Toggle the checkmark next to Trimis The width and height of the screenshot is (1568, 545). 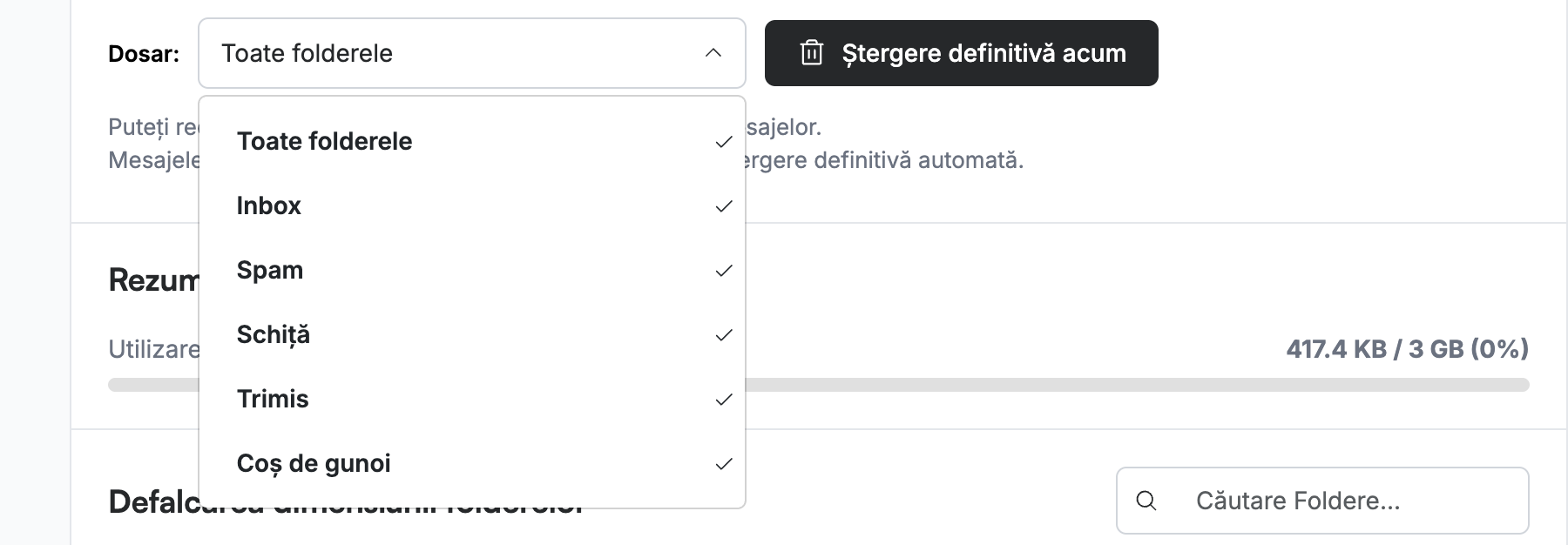[723, 400]
